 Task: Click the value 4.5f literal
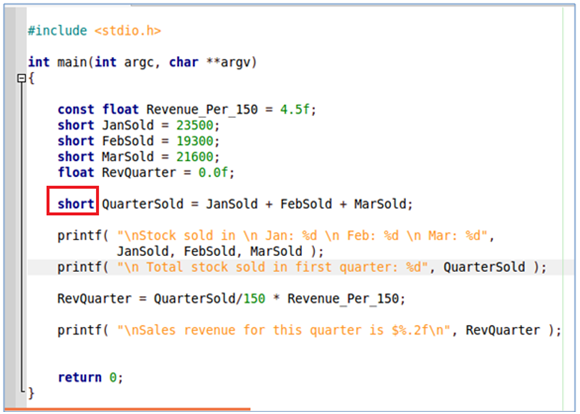(x=294, y=110)
